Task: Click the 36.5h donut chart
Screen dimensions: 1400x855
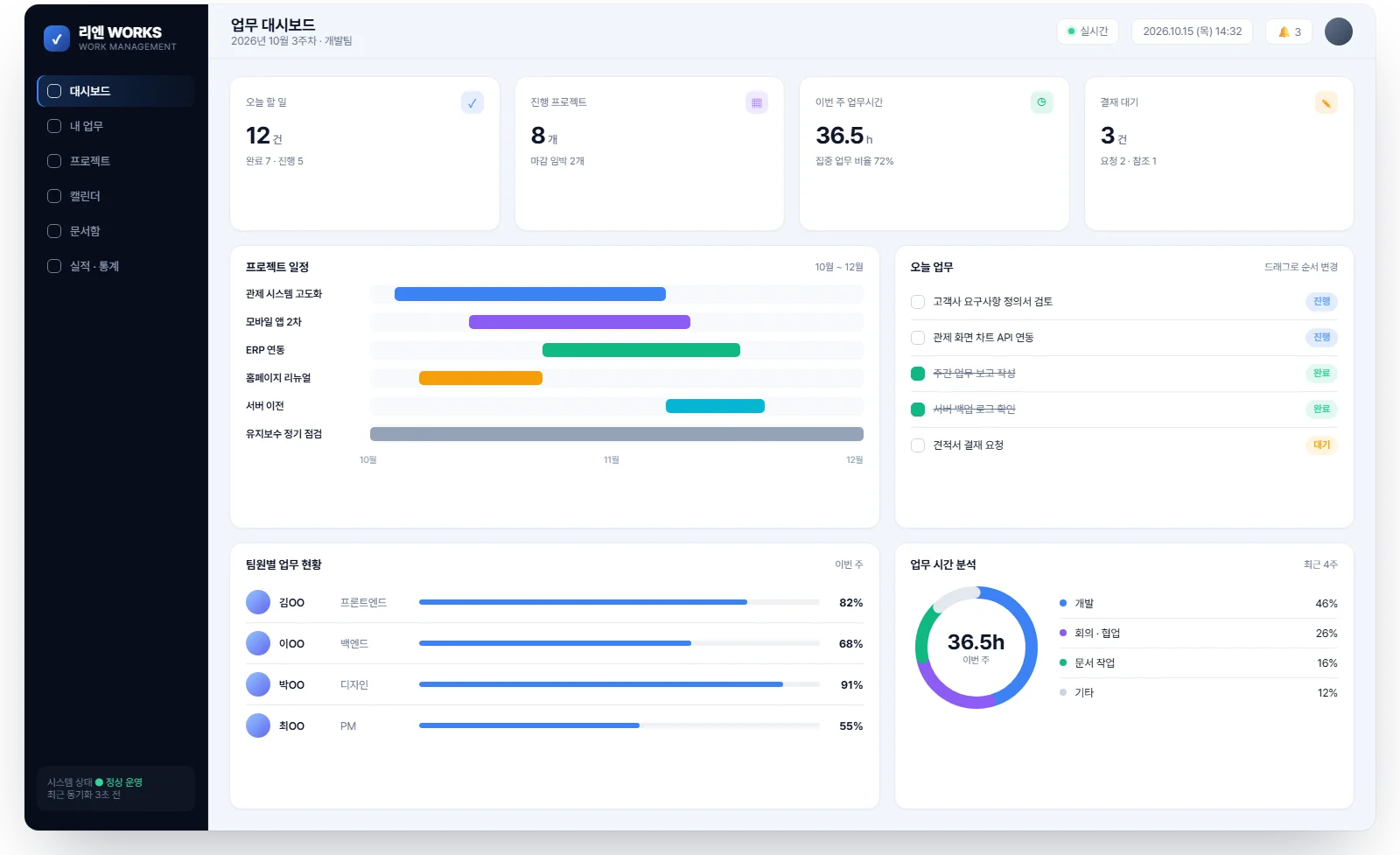Action: [976, 648]
